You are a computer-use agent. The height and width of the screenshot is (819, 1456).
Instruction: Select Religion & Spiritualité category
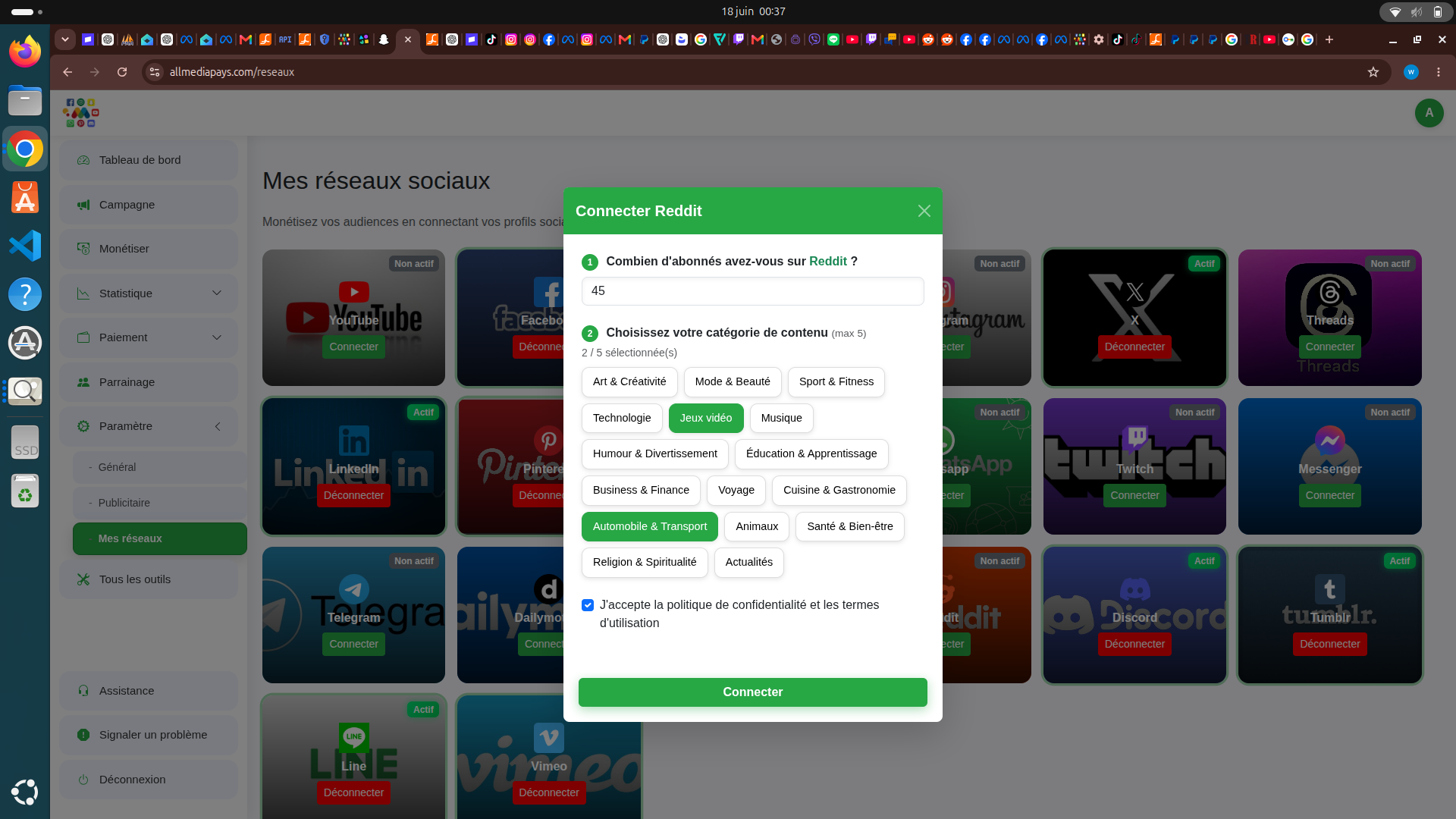click(x=645, y=563)
